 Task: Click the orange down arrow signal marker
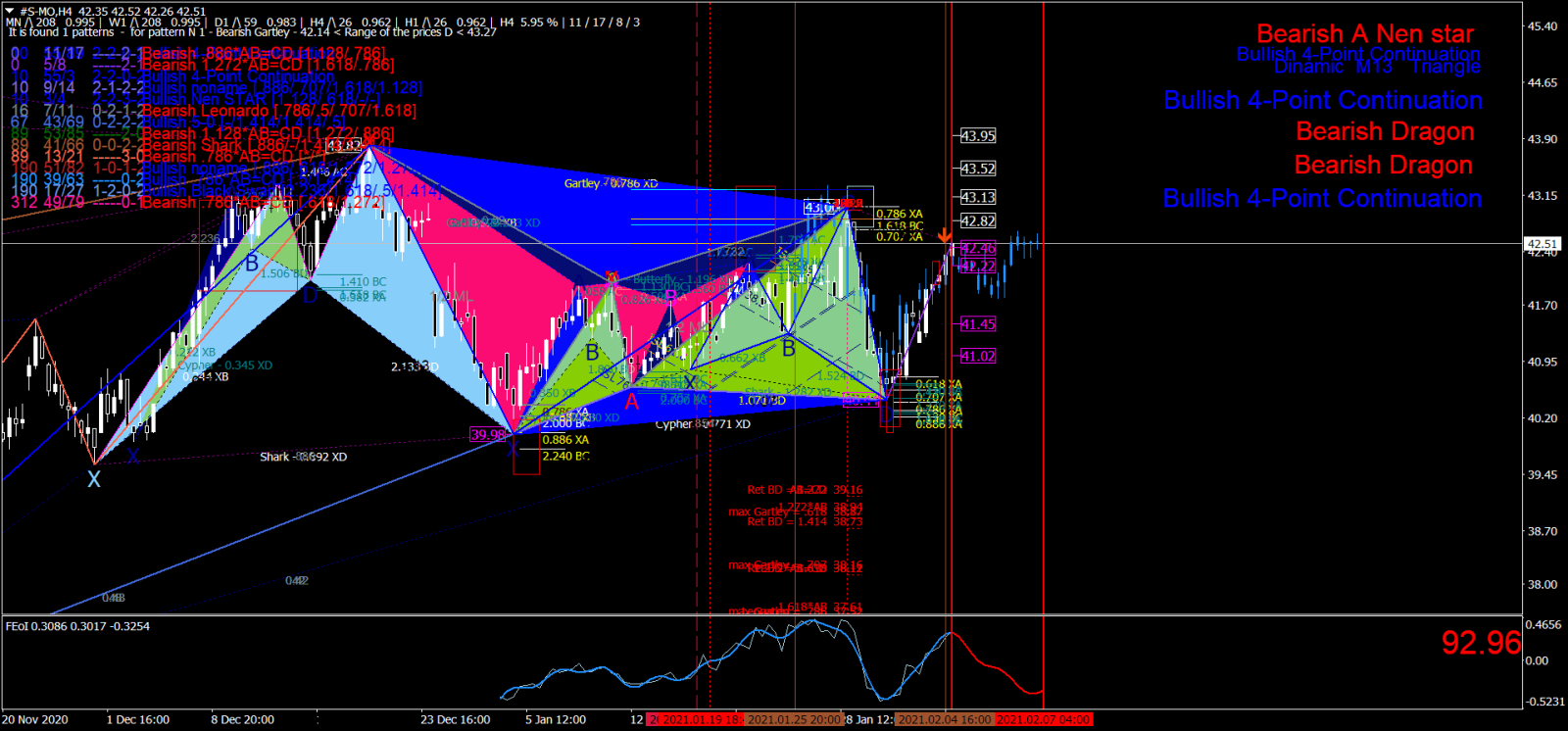click(945, 236)
